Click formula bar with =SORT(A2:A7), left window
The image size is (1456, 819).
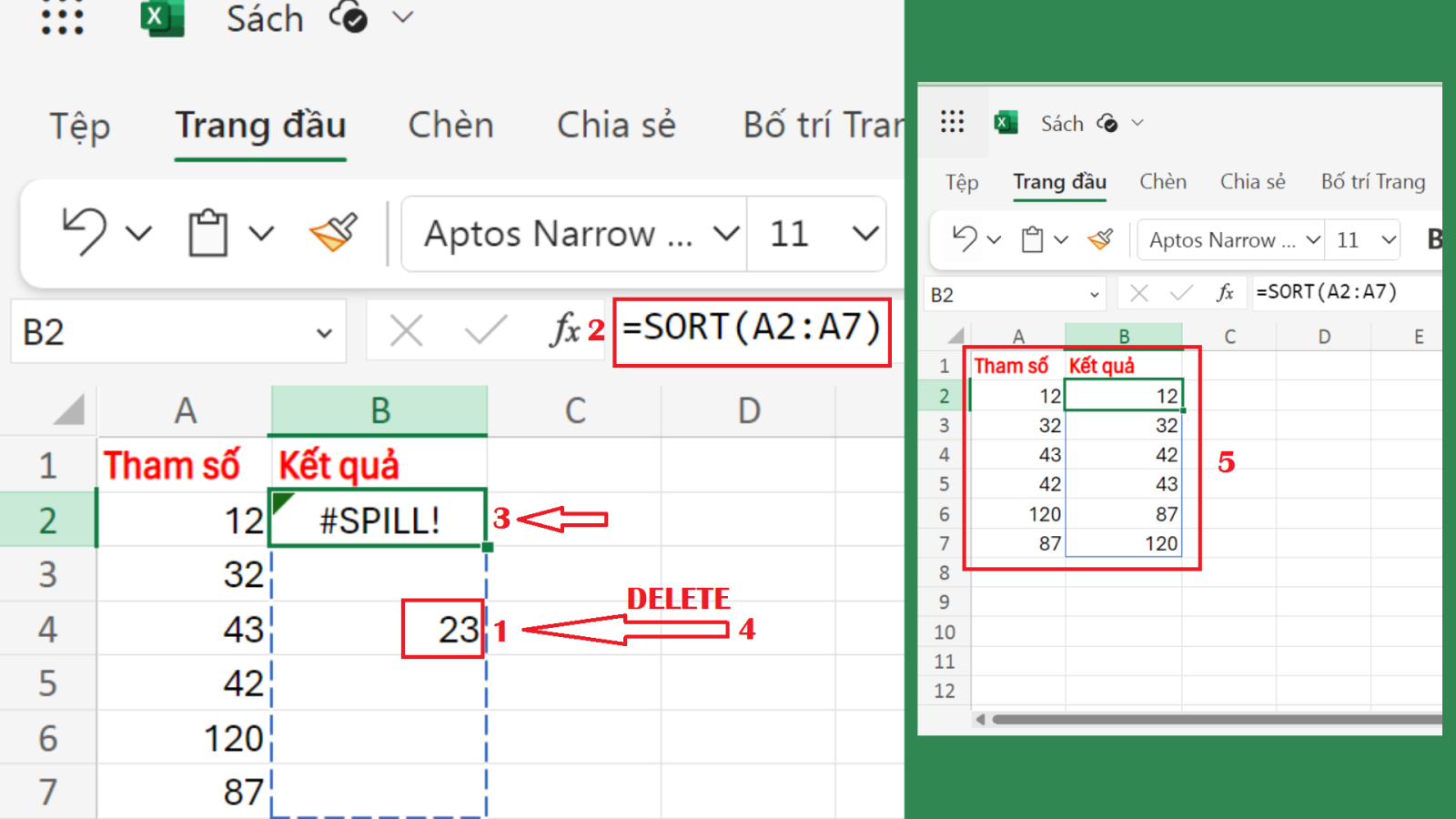[x=752, y=331]
